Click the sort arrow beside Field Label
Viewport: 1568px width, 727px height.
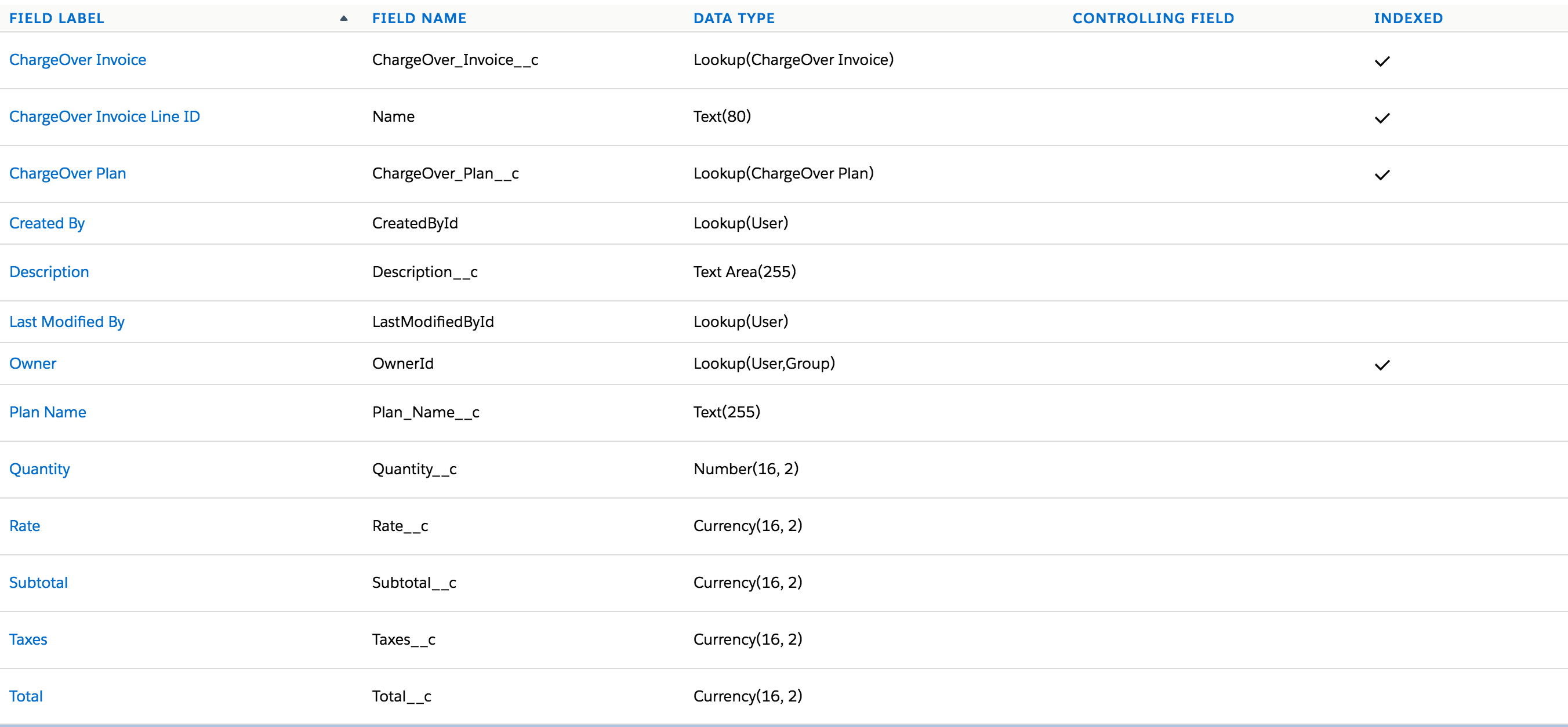343,18
